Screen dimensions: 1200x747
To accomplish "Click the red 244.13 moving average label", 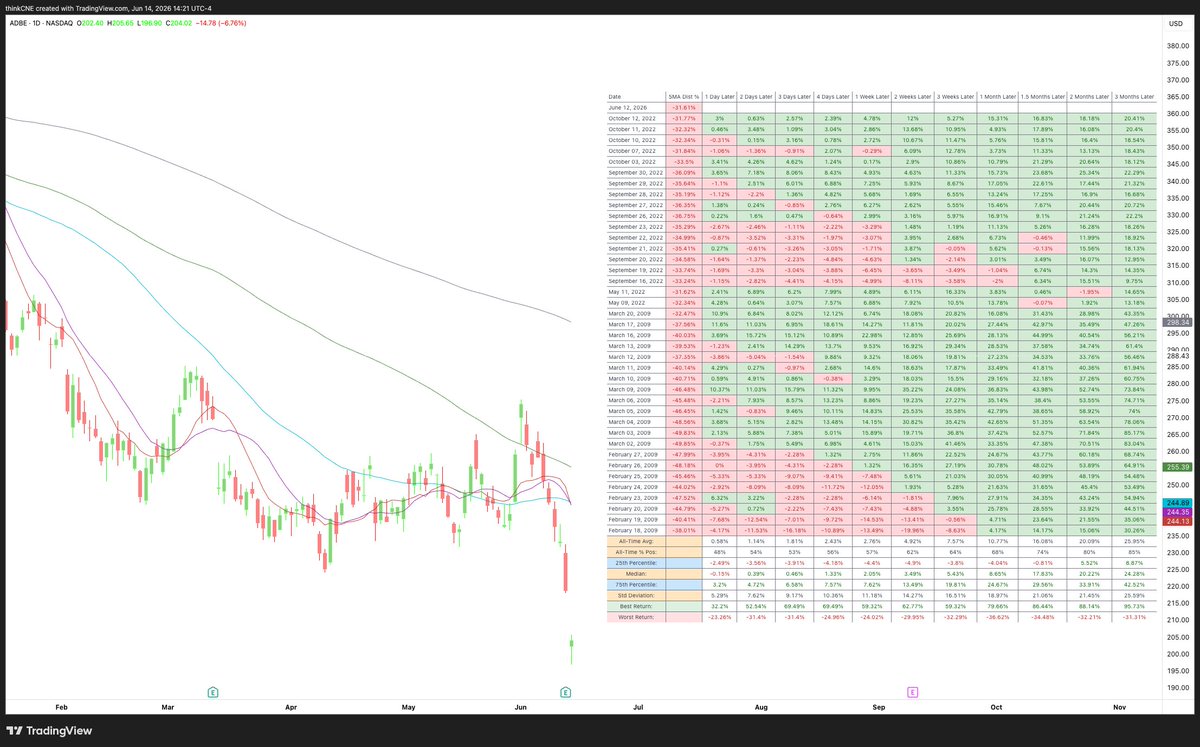I will pyautogui.click(x=1176, y=520).
